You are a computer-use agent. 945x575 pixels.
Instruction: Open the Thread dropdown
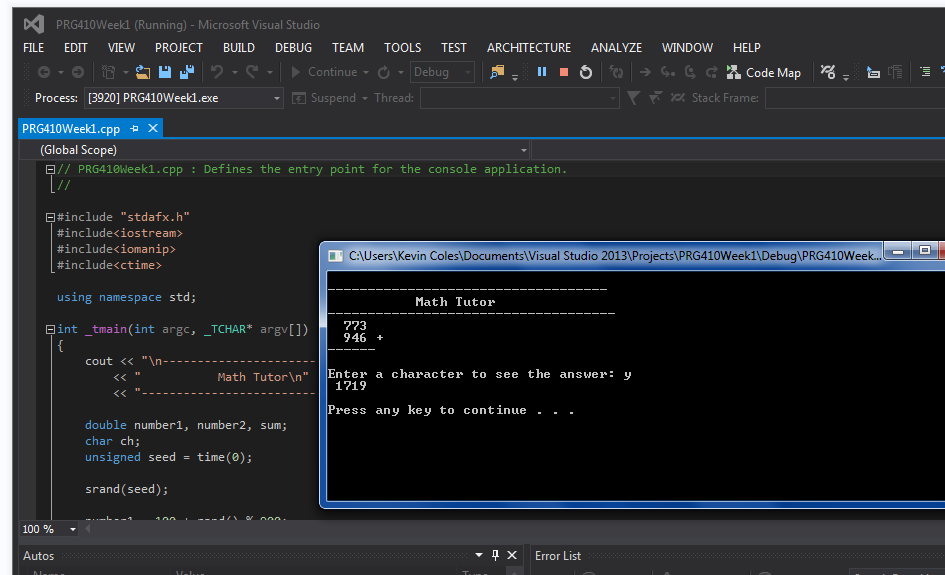coord(520,98)
